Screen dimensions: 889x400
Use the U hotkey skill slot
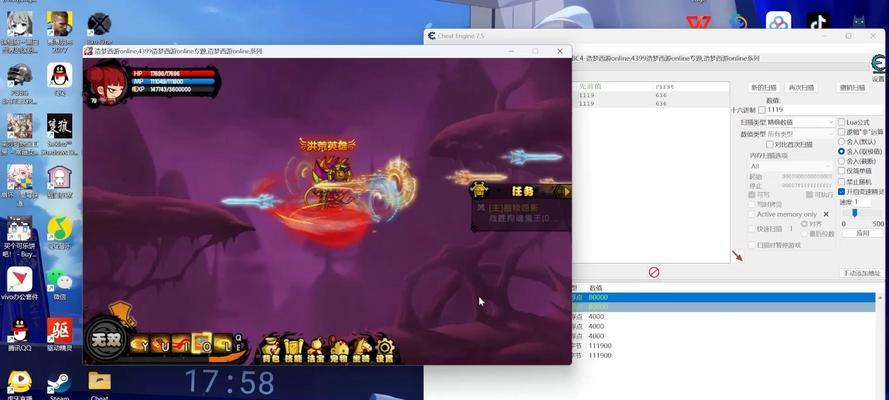click(x=160, y=344)
